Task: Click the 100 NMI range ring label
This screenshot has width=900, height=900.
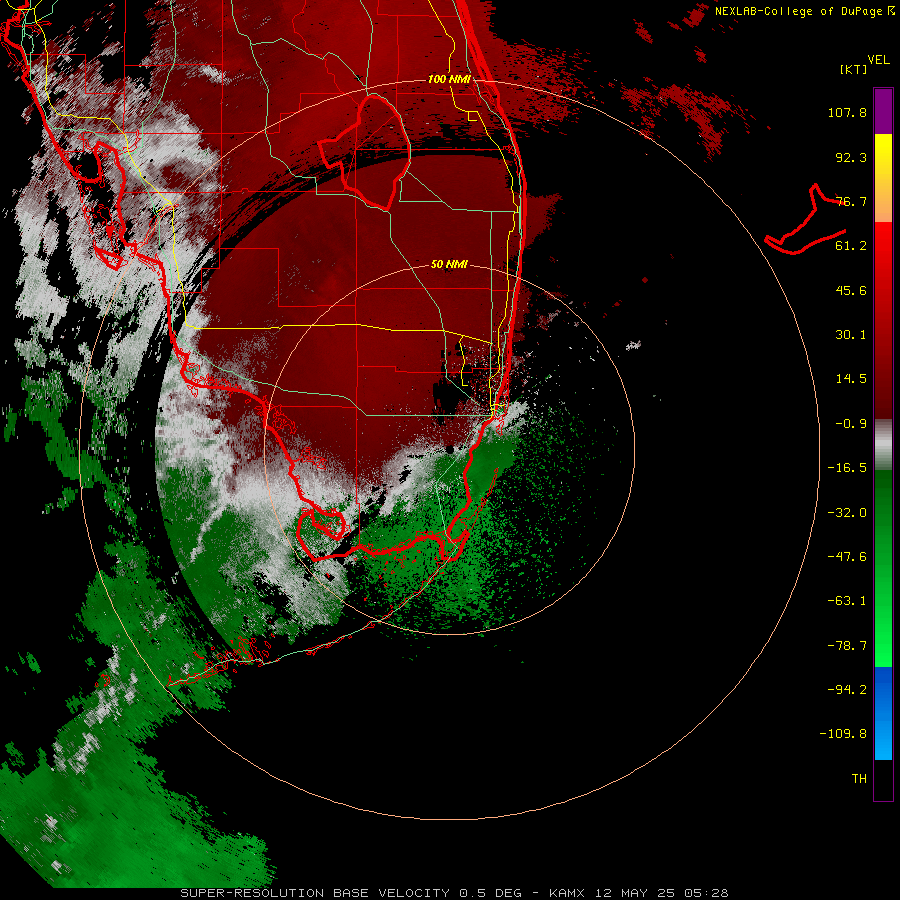Action: [x=449, y=79]
